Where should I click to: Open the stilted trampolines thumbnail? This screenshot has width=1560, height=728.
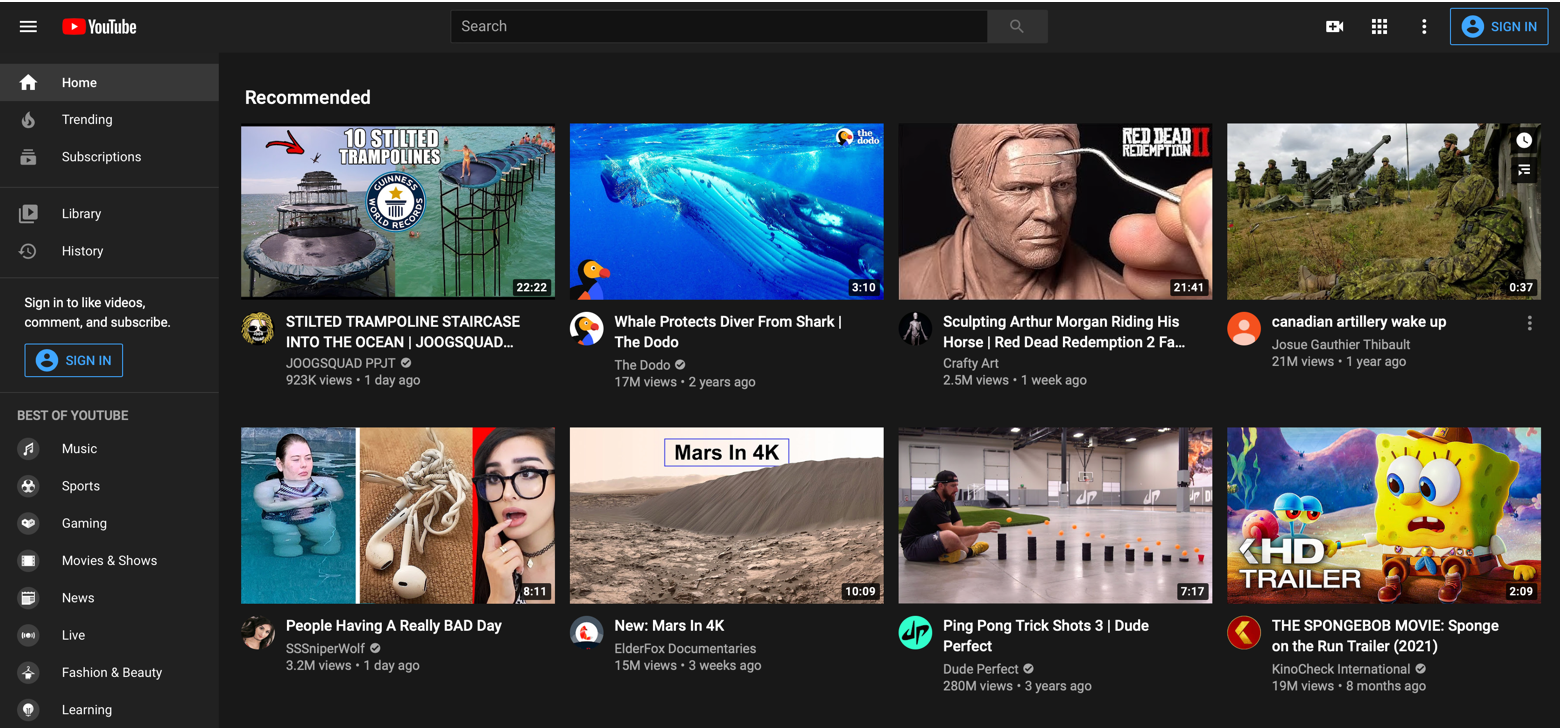pos(398,211)
